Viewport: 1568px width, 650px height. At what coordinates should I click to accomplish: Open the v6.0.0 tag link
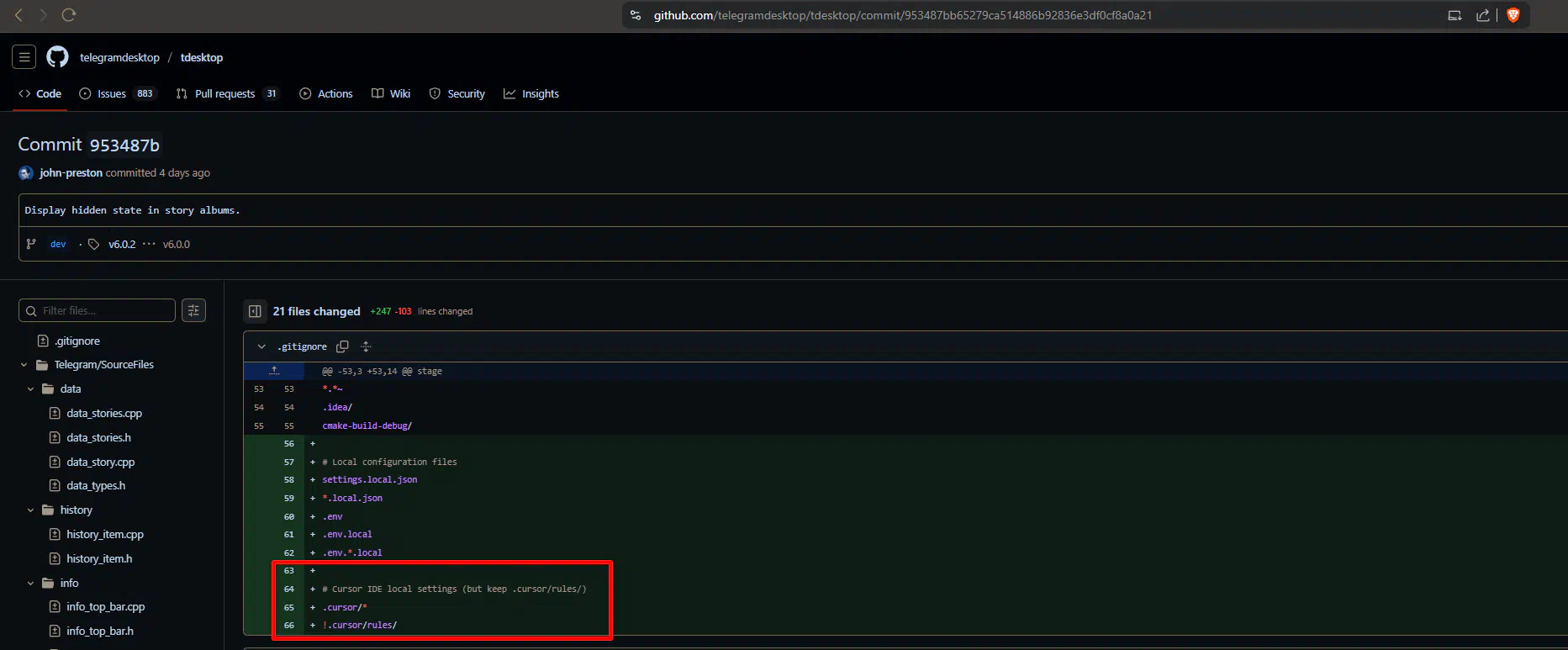click(x=177, y=244)
